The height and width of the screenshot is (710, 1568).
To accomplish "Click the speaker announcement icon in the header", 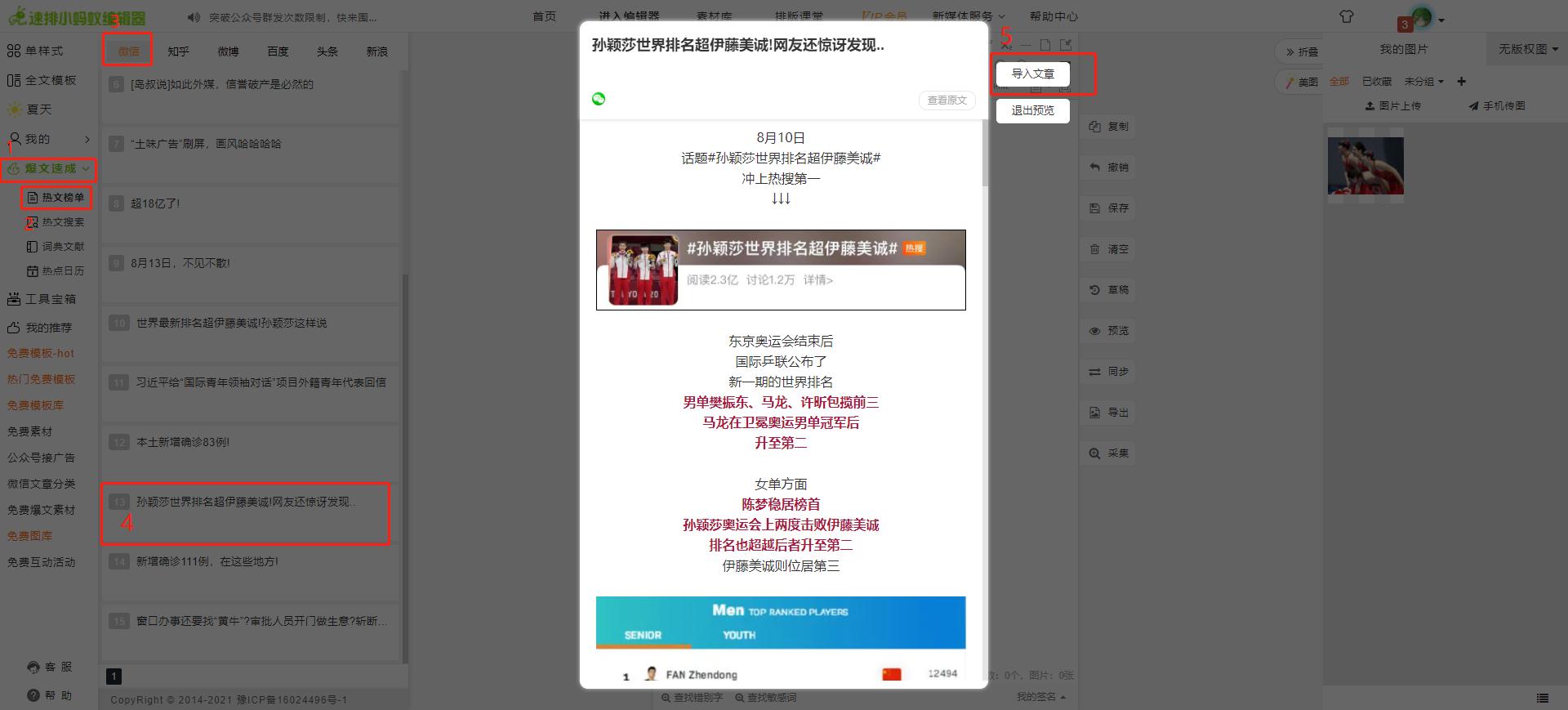I will (193, 17).
